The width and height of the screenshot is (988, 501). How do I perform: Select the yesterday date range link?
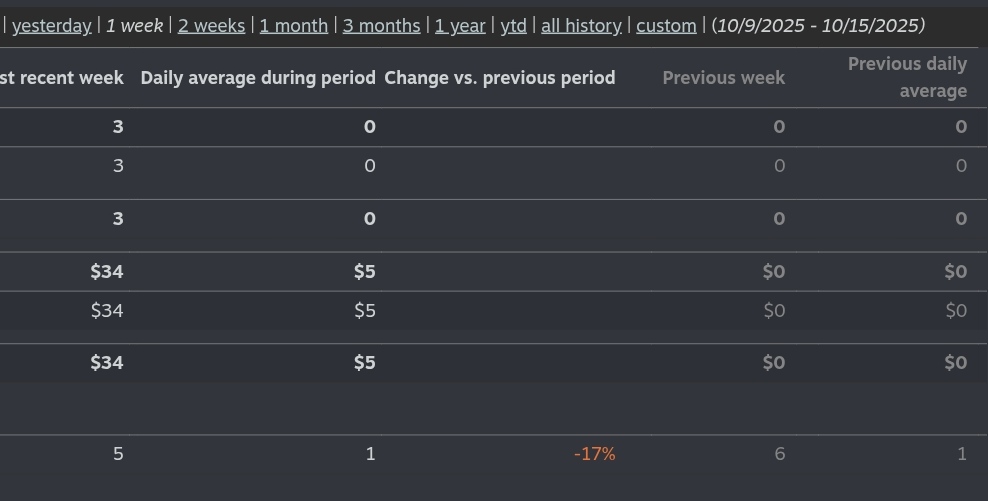(52, 26)
